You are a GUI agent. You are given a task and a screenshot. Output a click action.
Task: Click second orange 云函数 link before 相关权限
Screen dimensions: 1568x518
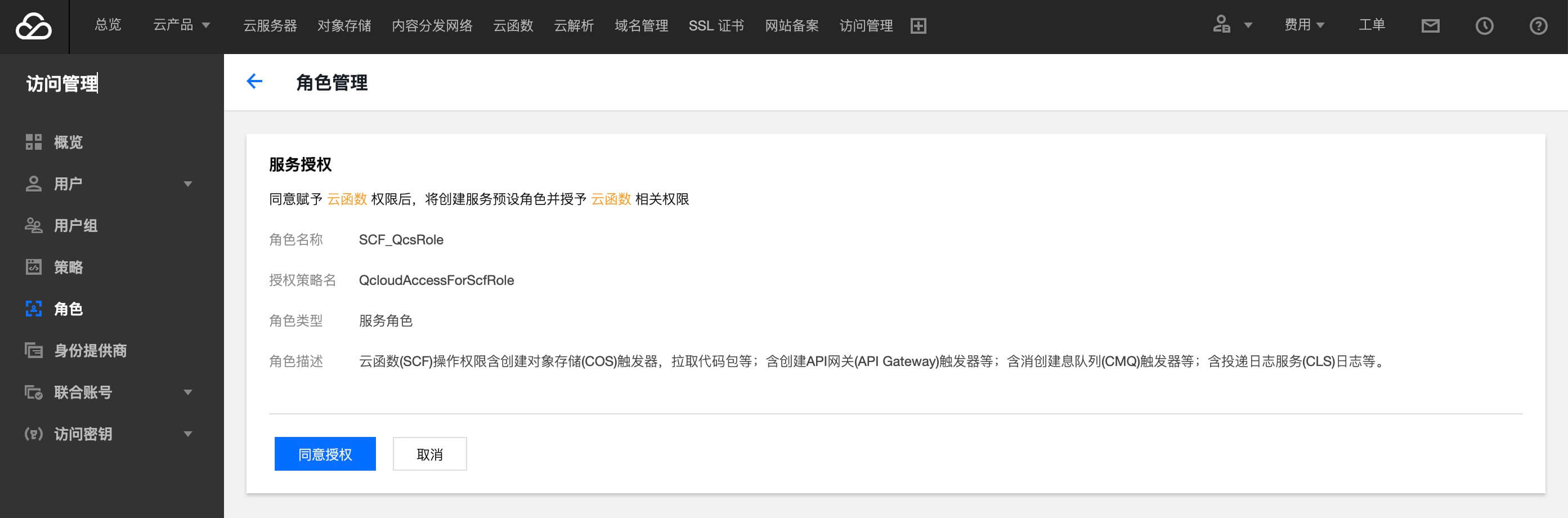point(611,199)
